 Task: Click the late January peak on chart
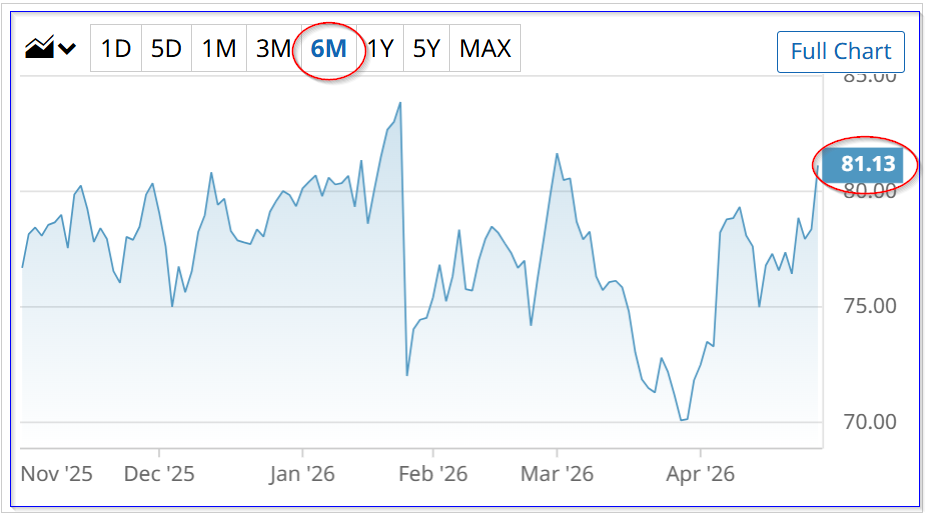coord(401,103)
